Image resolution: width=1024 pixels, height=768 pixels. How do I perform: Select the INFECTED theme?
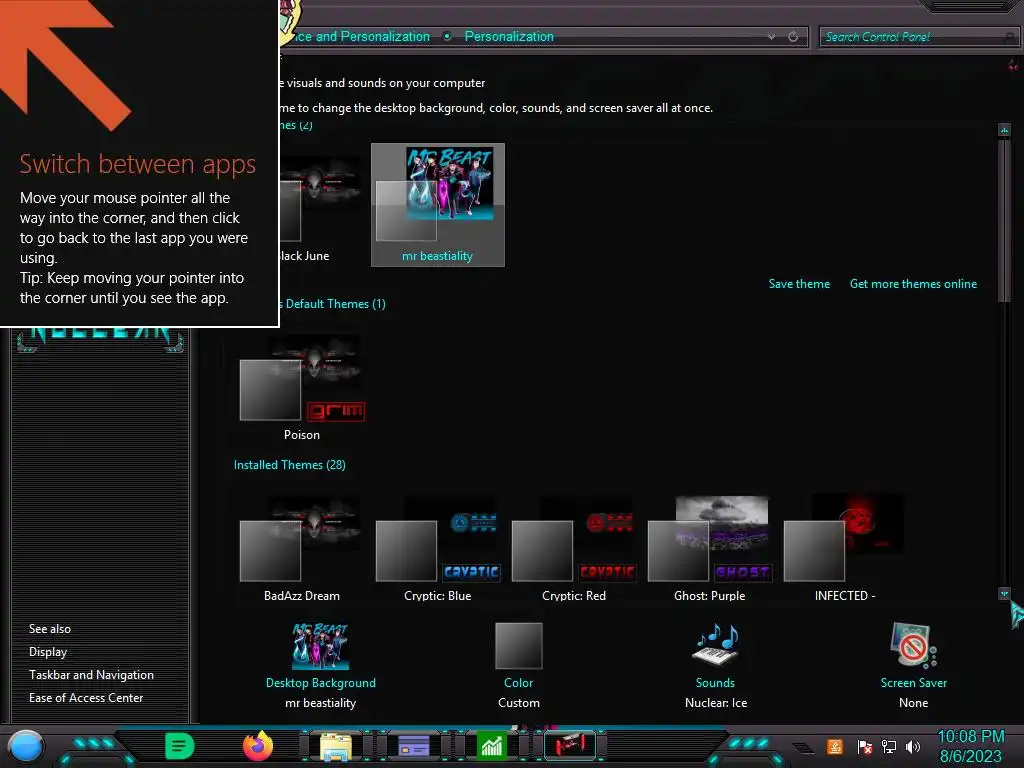[845, 550]
